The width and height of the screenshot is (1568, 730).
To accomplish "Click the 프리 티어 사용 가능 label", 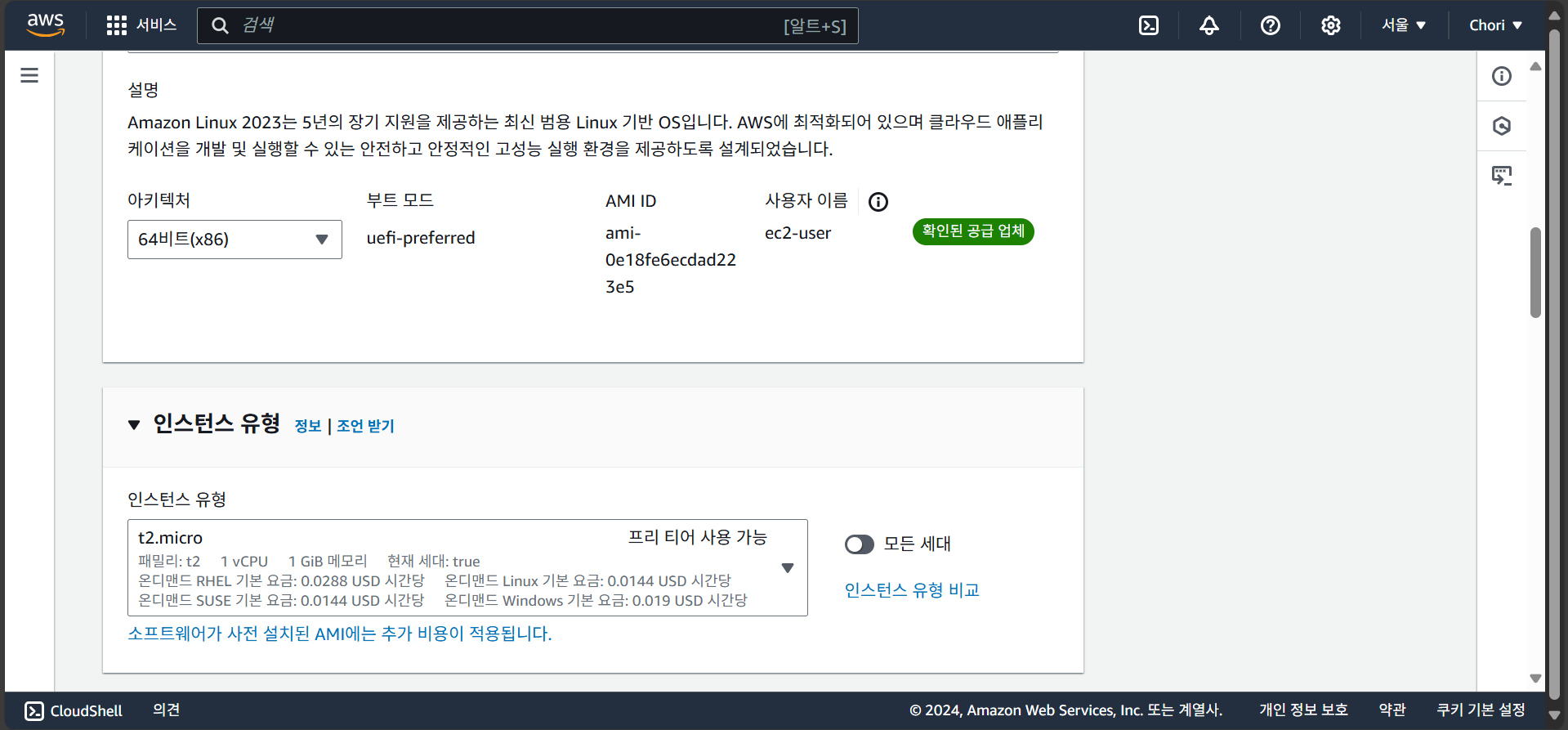I will point(697,537).
